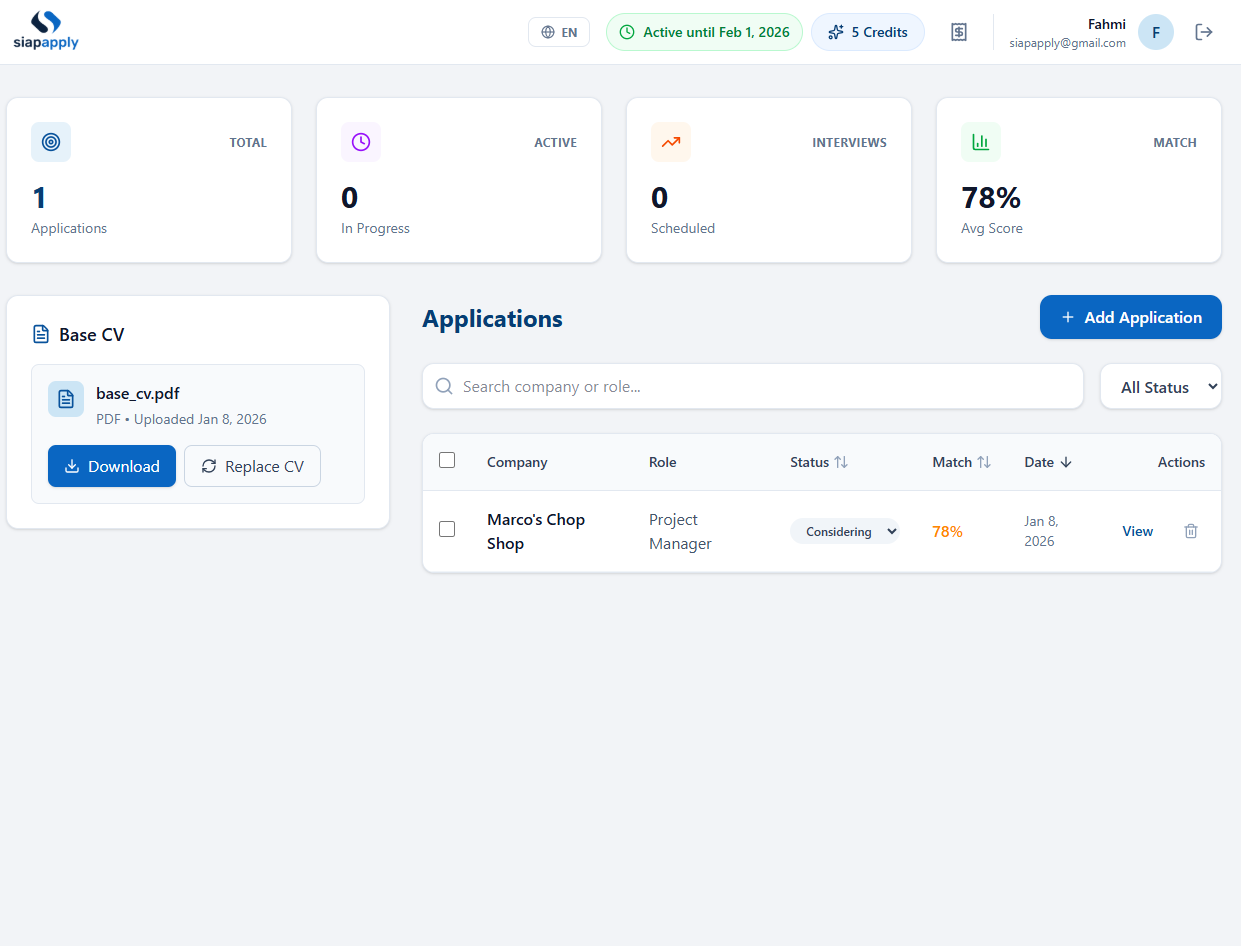
Task: Click the Project Manager role text
Action: tap(680, 531)
